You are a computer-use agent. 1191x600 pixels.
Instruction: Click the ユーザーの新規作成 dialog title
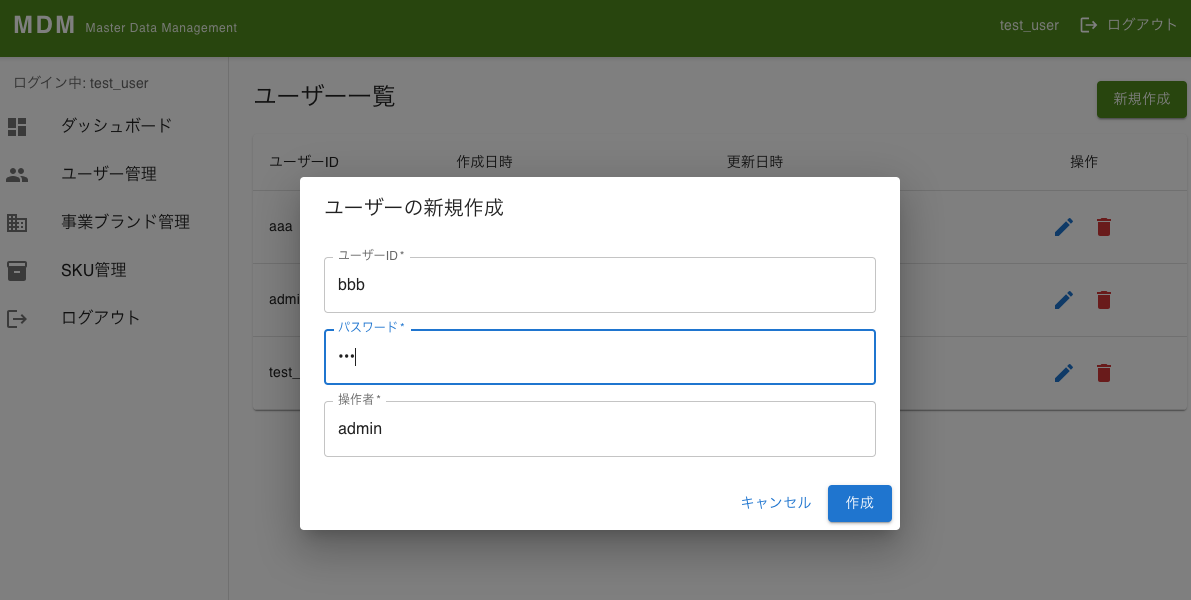(414, 207)
